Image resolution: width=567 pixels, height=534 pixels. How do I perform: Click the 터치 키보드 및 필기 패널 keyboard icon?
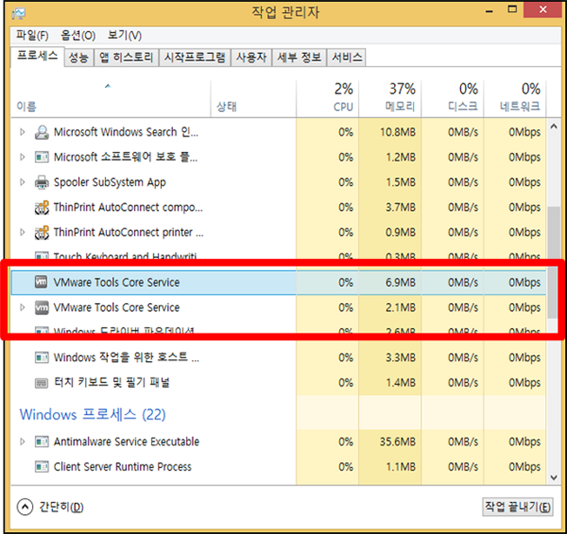tap(41, 383)
